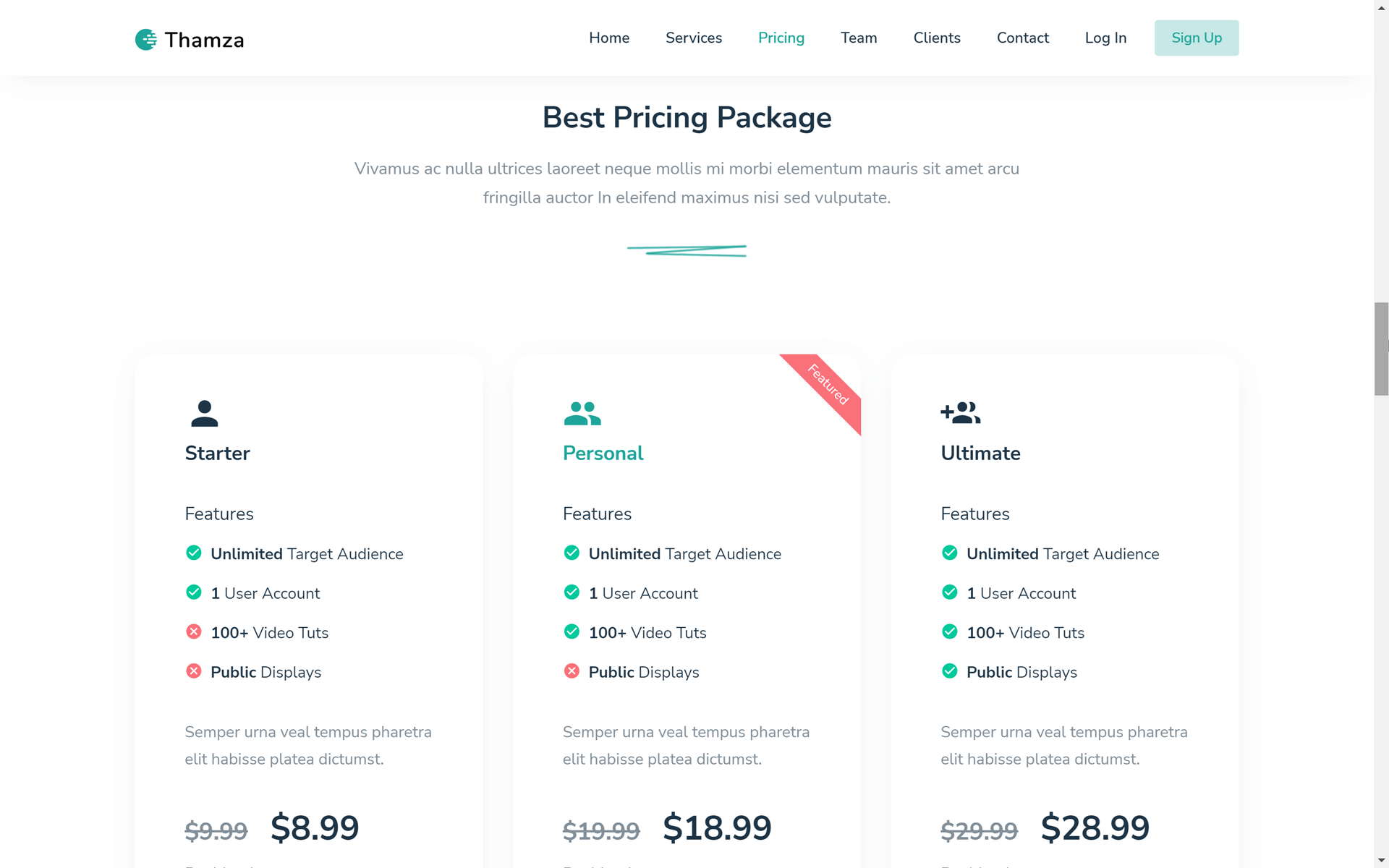Viewport: 1389px width, 868px height.
Task: Navigate to the Team section
Action: click(859, 38)
